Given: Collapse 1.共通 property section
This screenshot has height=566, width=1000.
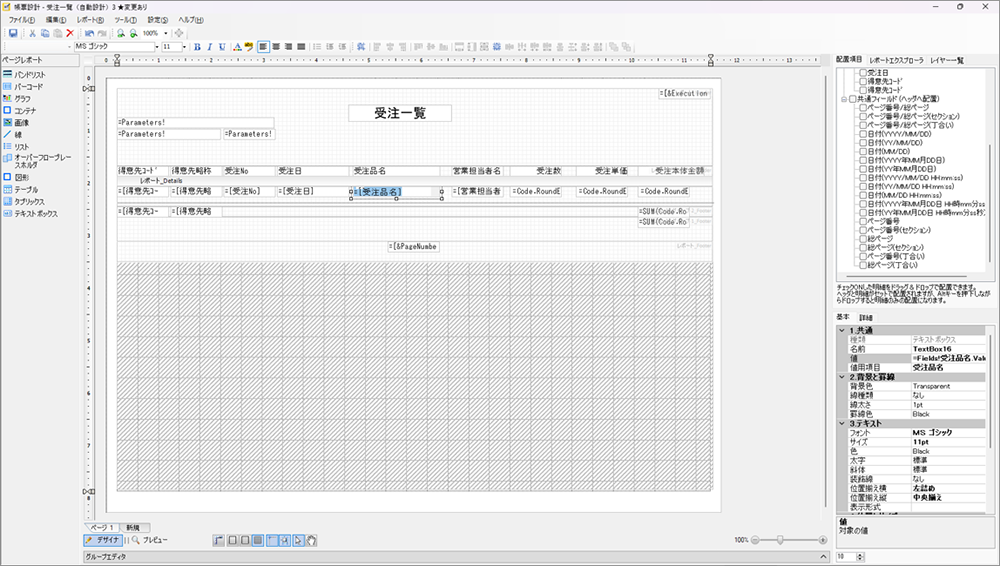Looking at the screenshot, I should tap(842, 331).
